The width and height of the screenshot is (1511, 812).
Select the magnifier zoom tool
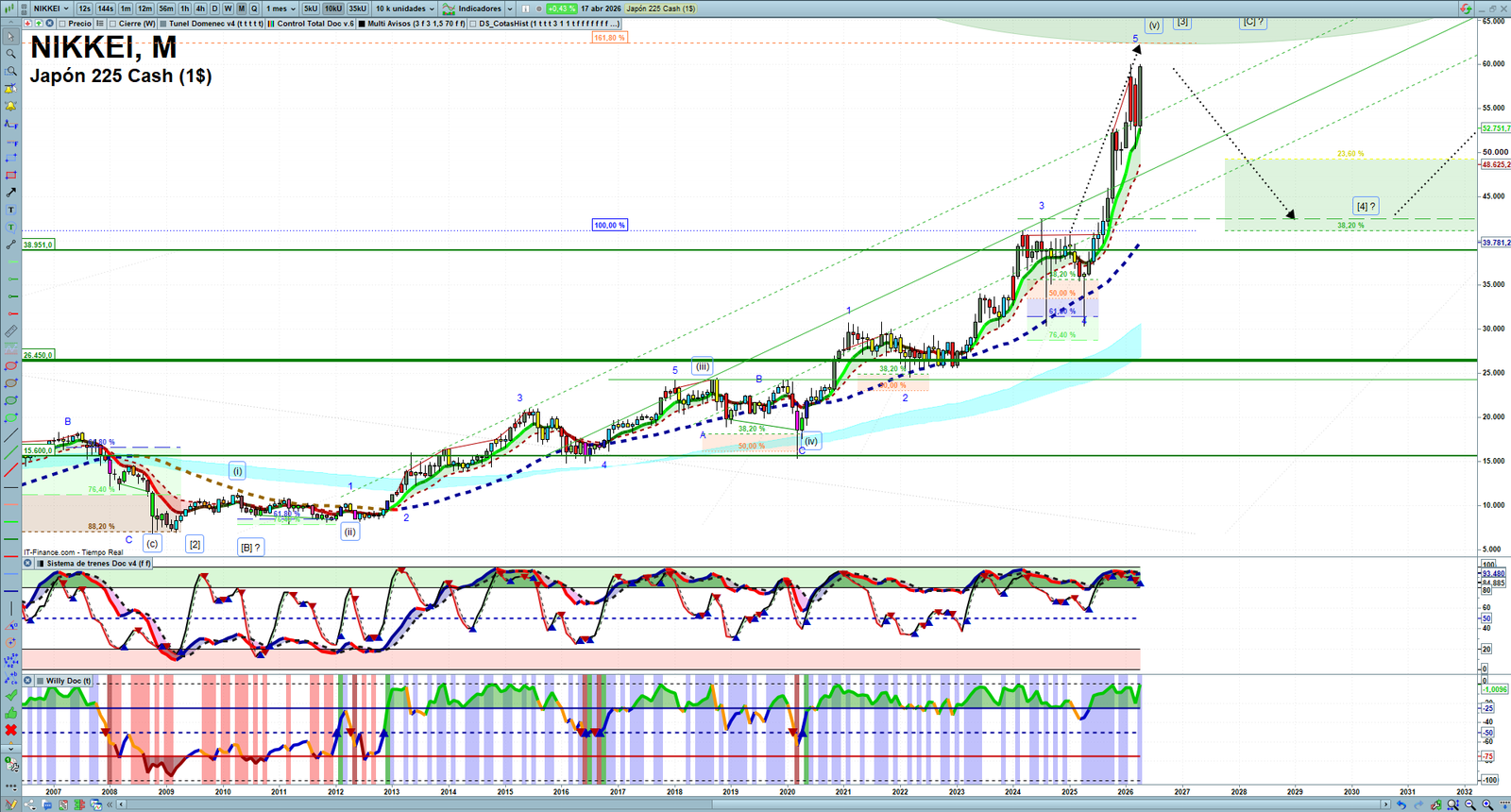(11, 54)
